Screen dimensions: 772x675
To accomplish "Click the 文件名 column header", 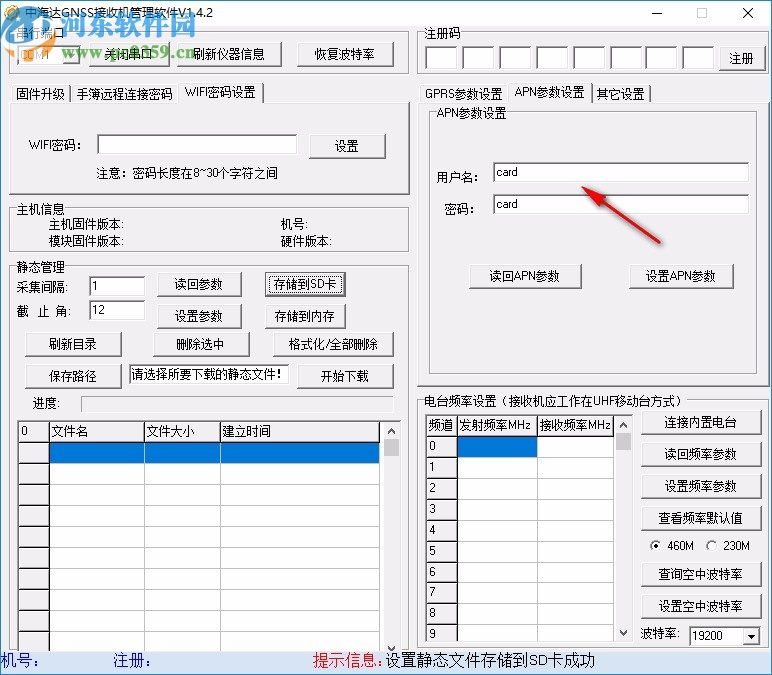I will click(x=97, y=431).
